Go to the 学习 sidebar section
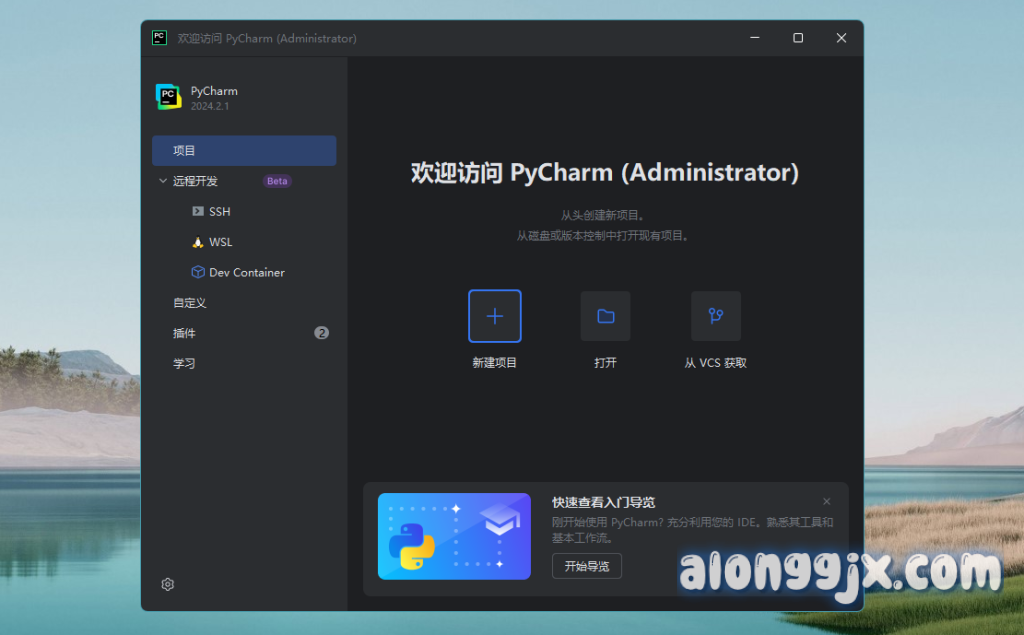The width and height of the screenshot is (1024, 635). tap(185, 364)
